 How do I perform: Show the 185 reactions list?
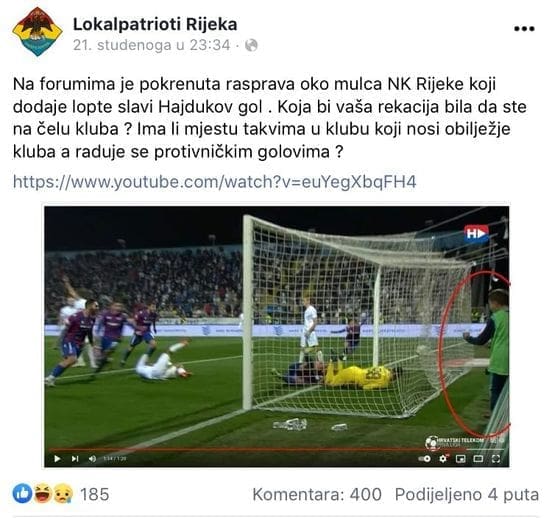point(95,494)
